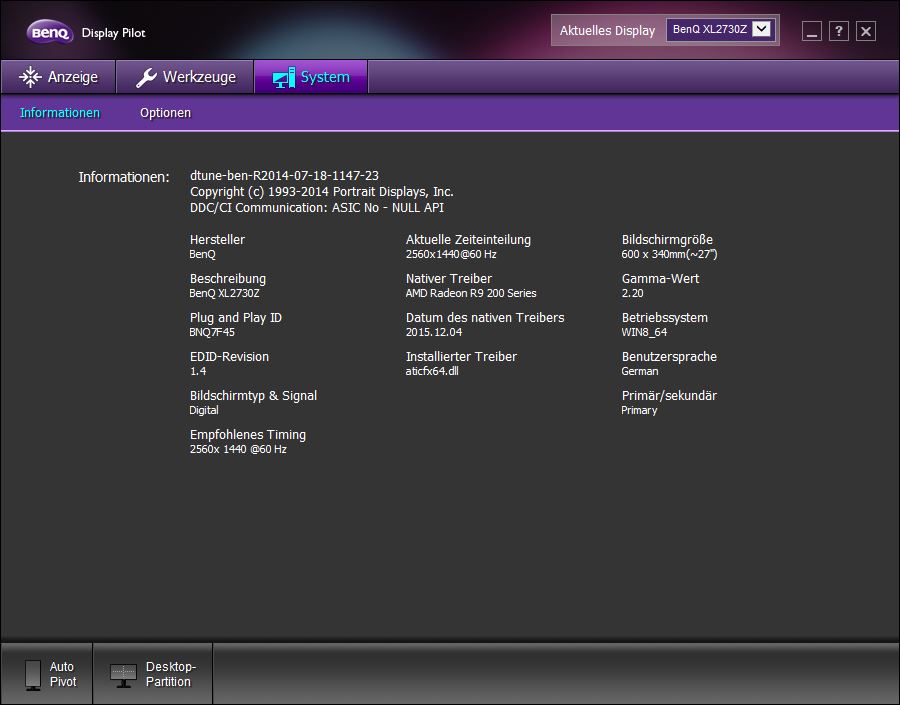Click the Desktop-Partition screen icon
Viewport: 900px width, 705px height.
[x=123, y=676]
